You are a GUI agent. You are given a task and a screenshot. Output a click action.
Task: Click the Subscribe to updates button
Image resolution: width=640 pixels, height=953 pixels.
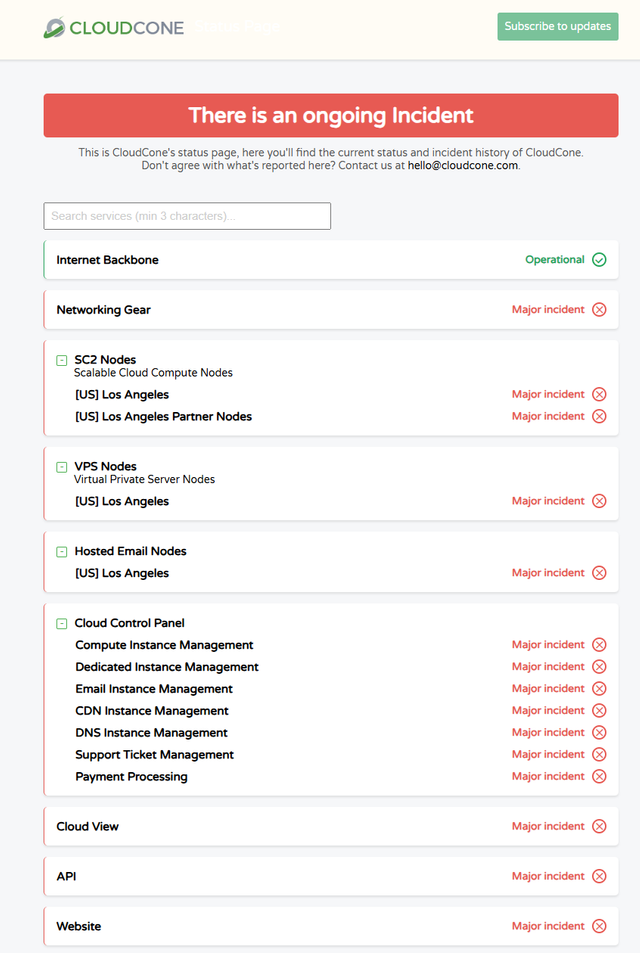tap(557, 26)
